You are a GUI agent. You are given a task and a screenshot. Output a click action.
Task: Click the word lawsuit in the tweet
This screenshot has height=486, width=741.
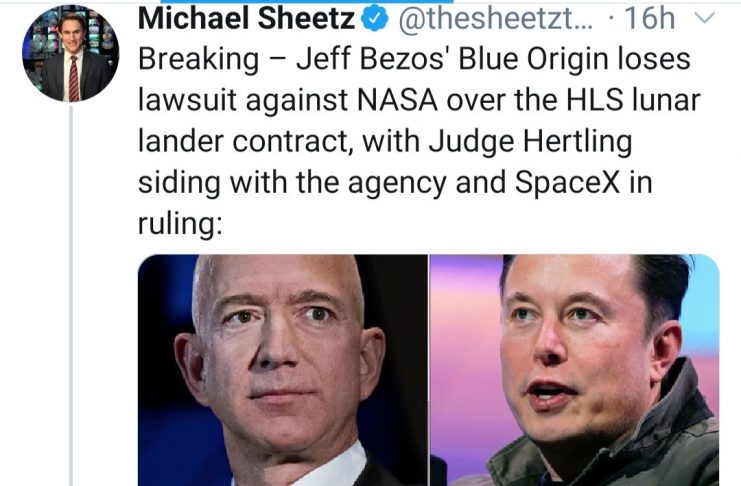[x=188, y=100]
